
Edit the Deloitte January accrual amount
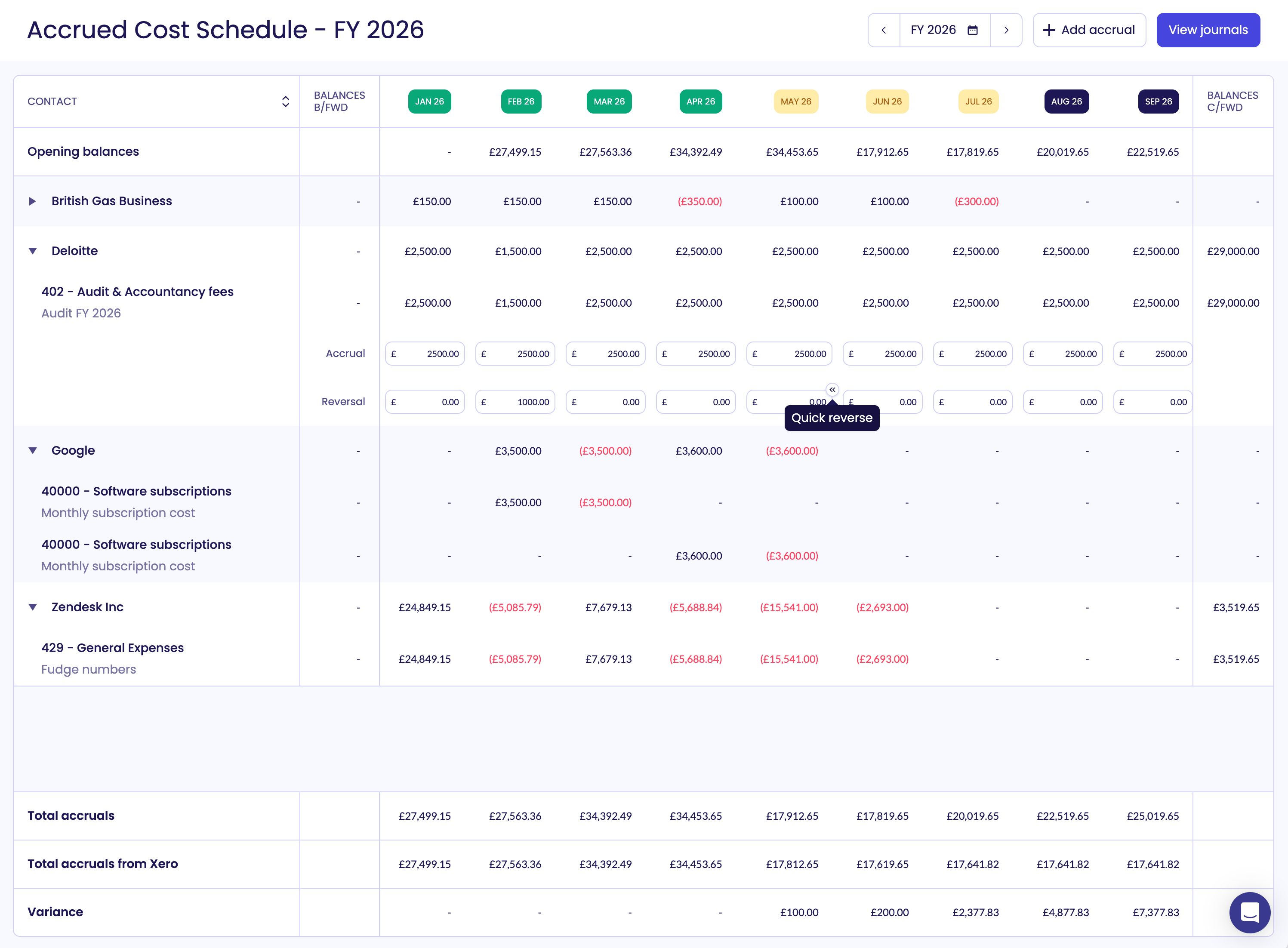tap(425, 354)
